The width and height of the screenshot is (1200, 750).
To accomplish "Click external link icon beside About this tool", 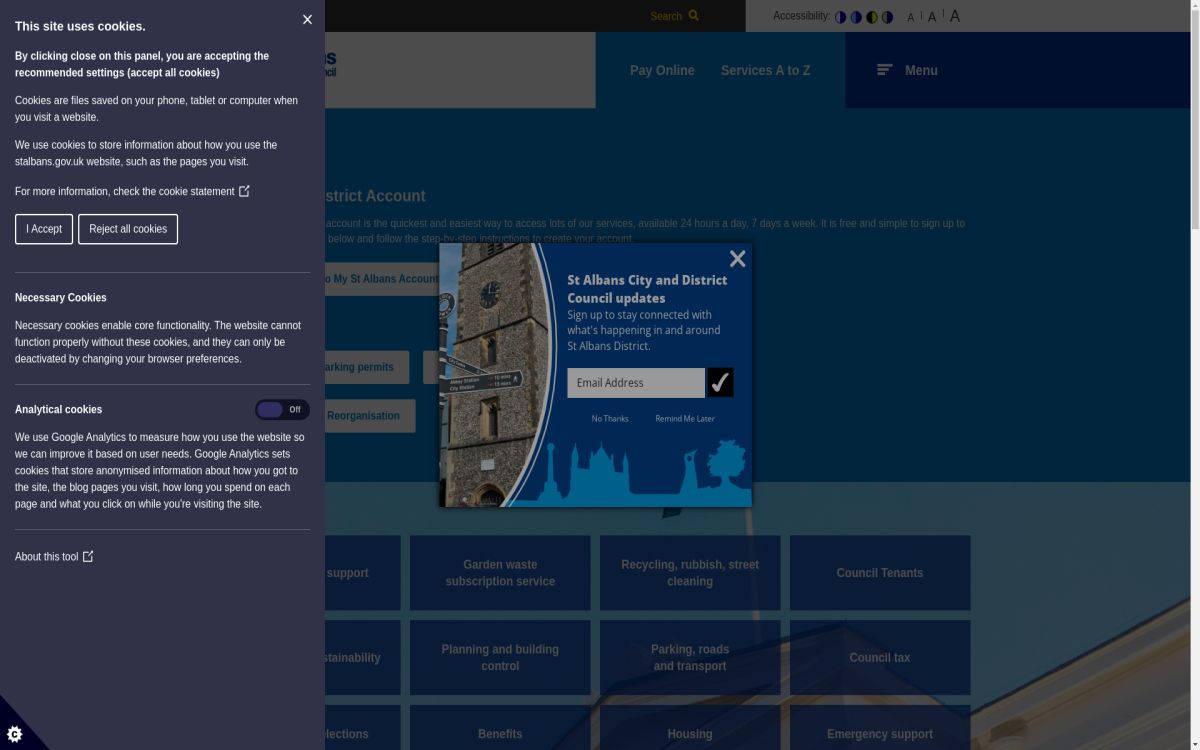I will (87, 556).
